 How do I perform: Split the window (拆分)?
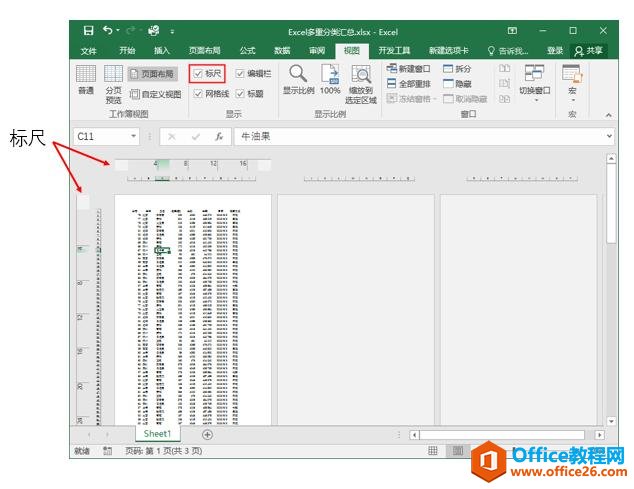click(x=457, y=69)
